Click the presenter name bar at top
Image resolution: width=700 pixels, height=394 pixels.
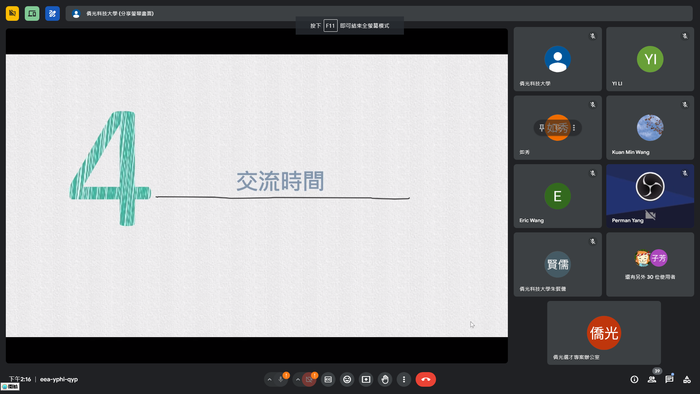tap(379, 13)
